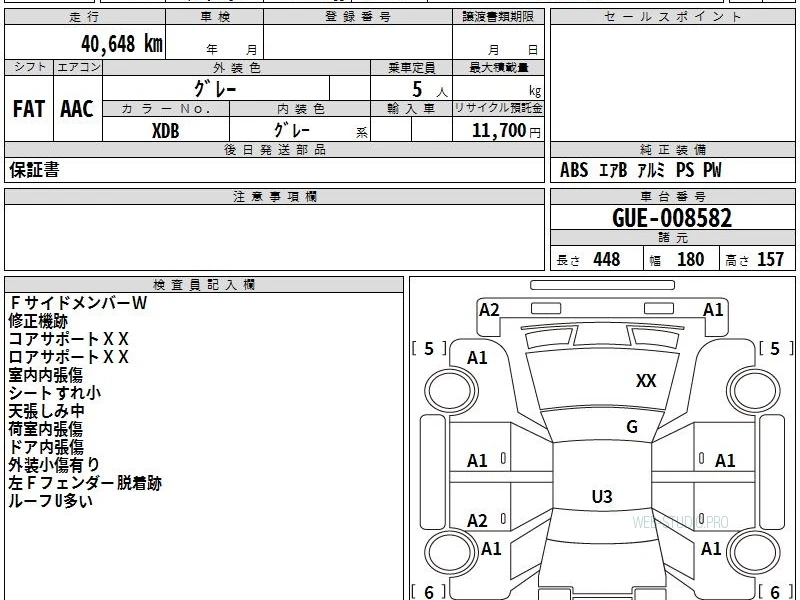
Task: Select the length value 448
Action: point(607,259)
